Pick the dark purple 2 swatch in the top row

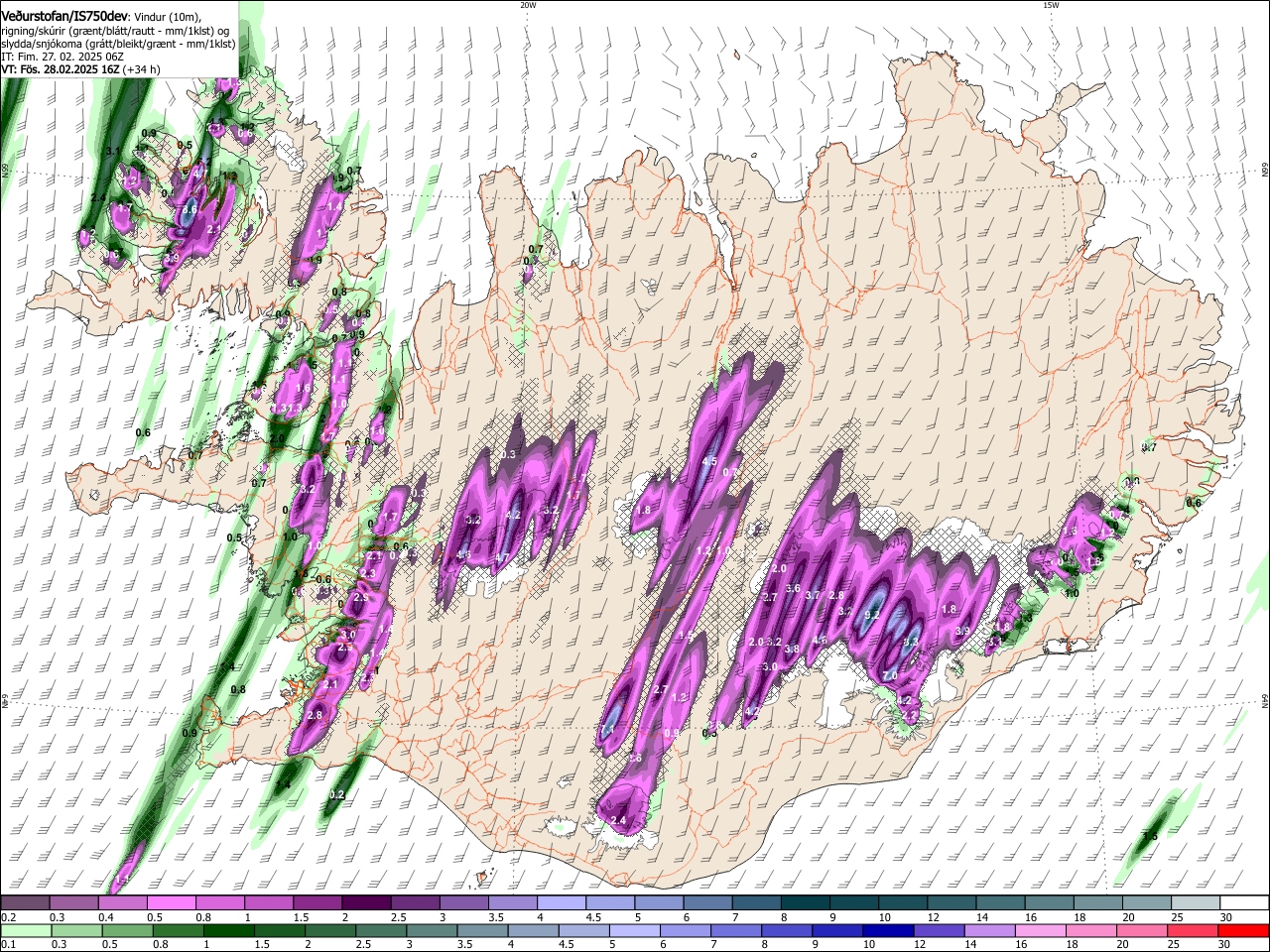tap(366, 903)
